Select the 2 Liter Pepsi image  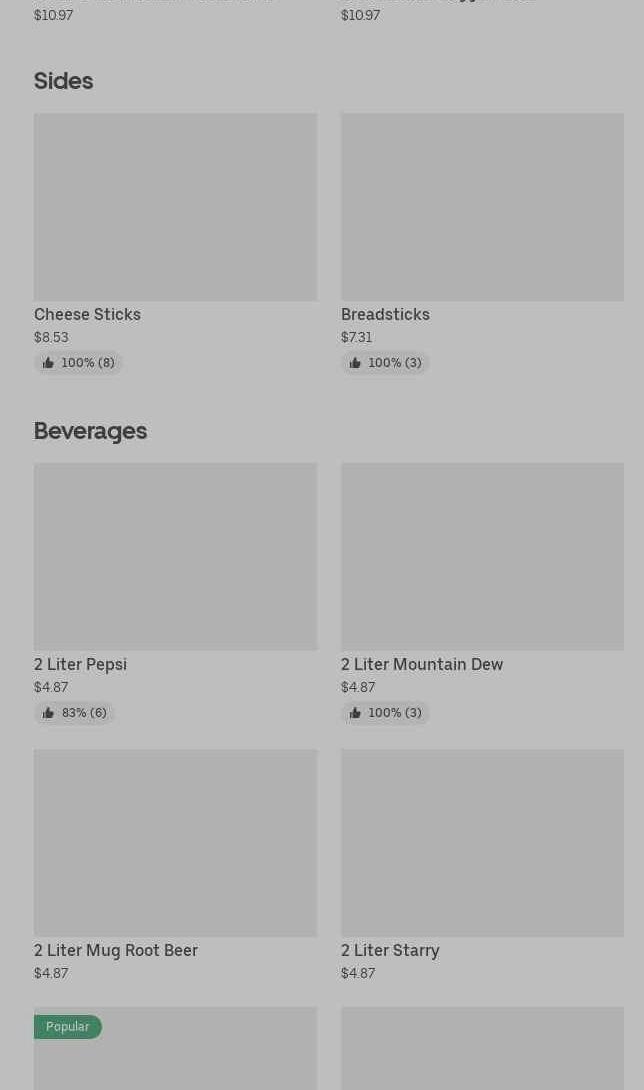(175, 556)
